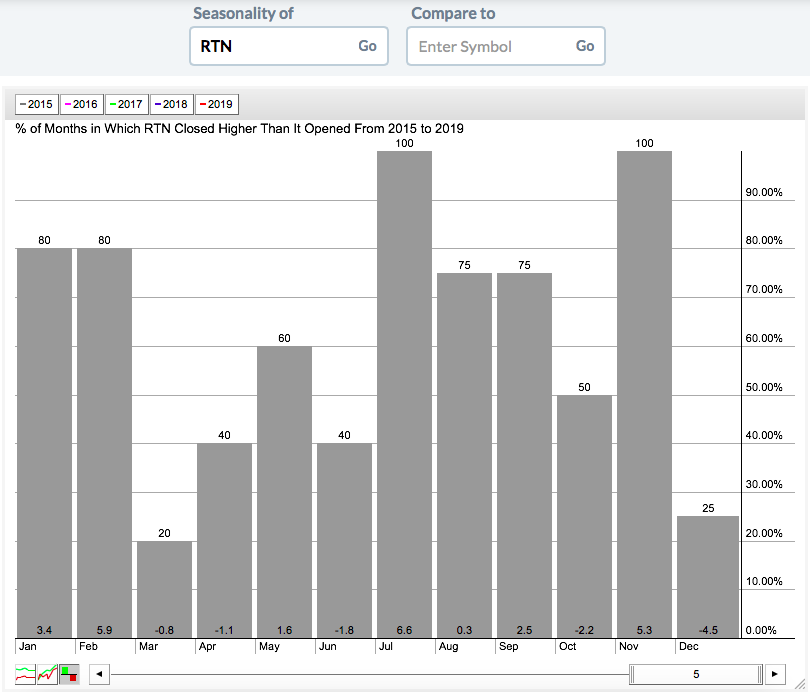This screenshot has height=692, width=810.
Task: Click the slider track left of the handle
Action: (370, 675)
